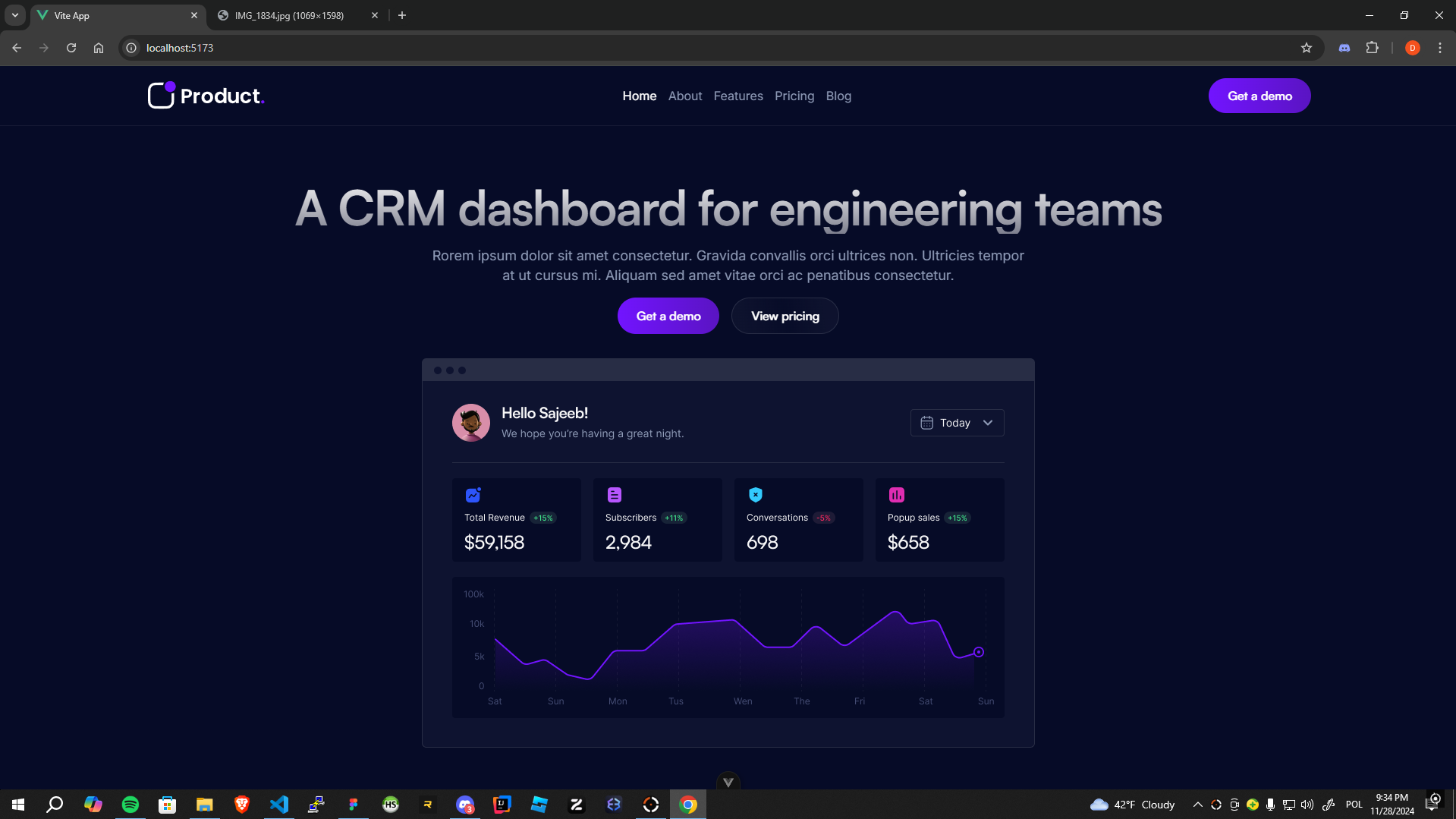Click the Hello Sajeeb! greeting heading
The height and width of the screenshot is (819, 1456).
pos(544,413)
